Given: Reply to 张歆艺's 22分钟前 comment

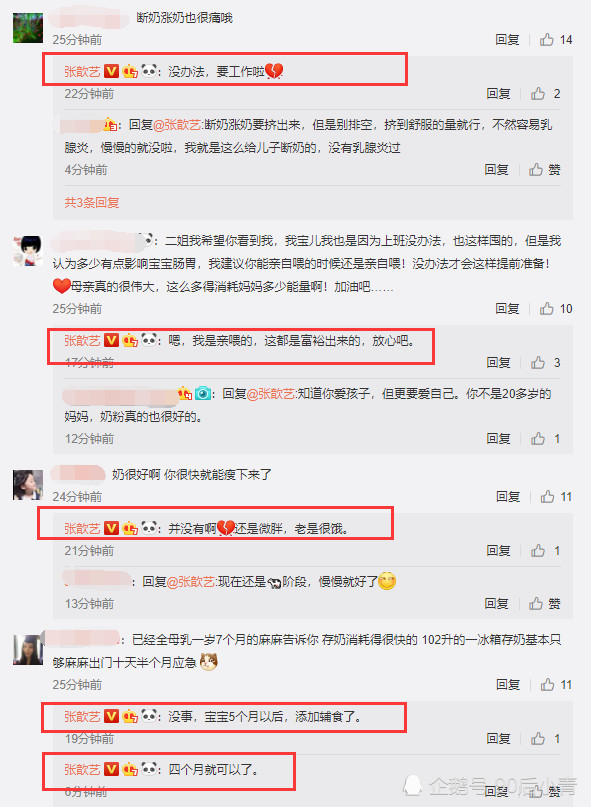Looking at the screenshot, I should point(498,94).
